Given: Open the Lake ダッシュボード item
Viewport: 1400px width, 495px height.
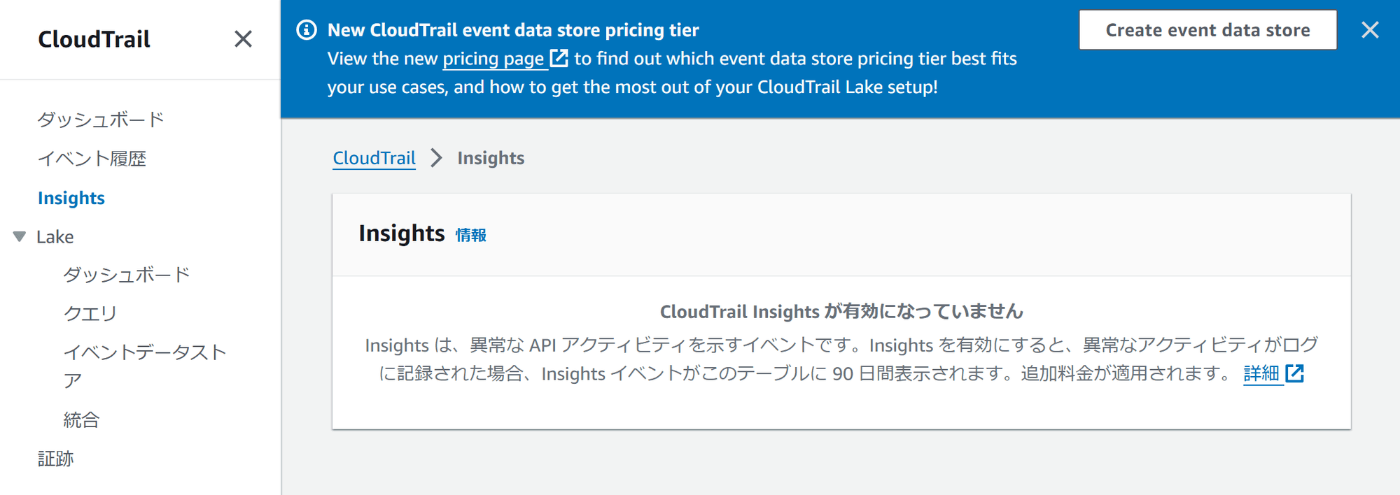Looking at the screenshot, I should [x=127, y=274].
